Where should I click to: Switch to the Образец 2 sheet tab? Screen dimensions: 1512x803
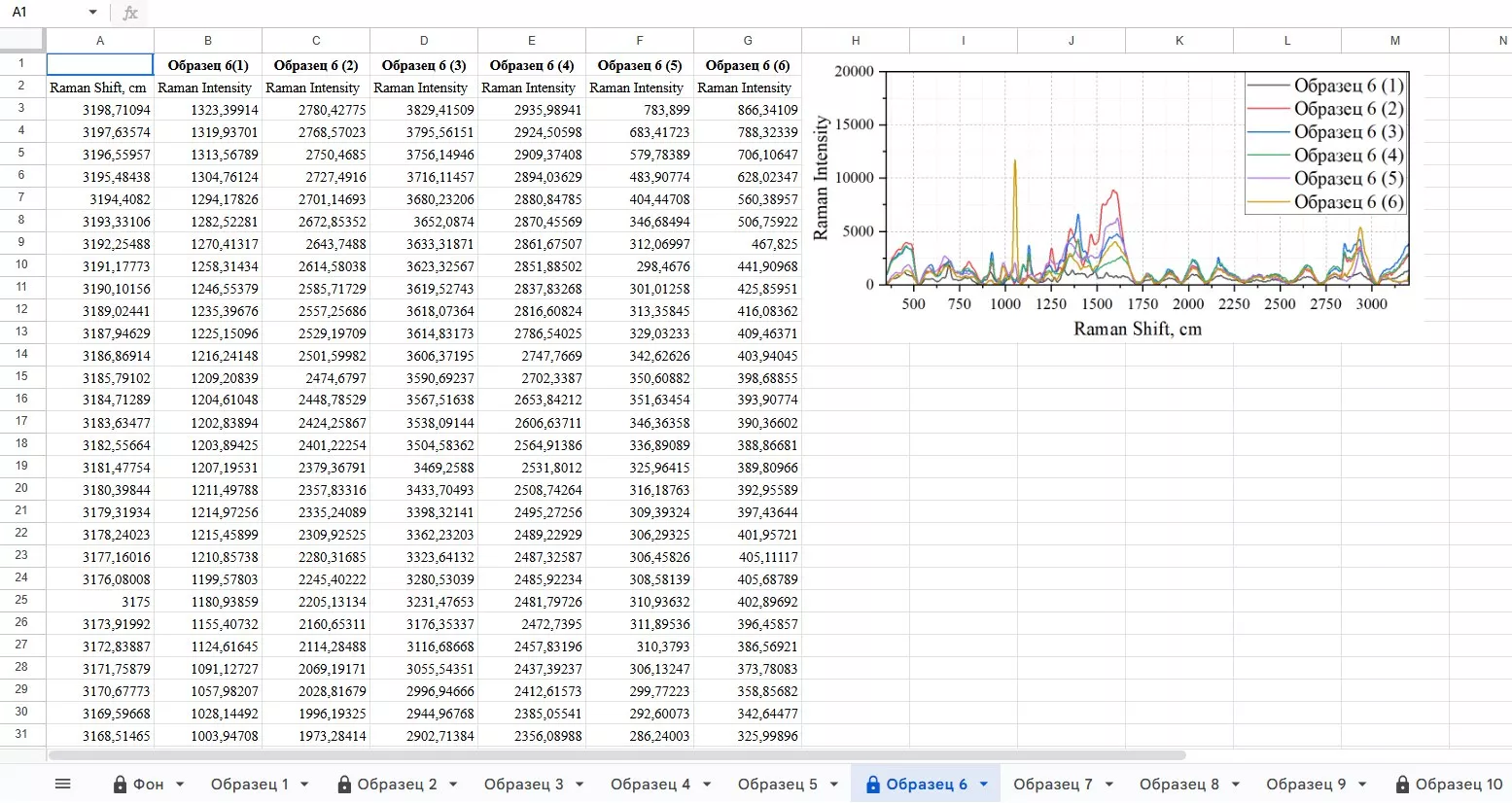(x=398, y=785)
